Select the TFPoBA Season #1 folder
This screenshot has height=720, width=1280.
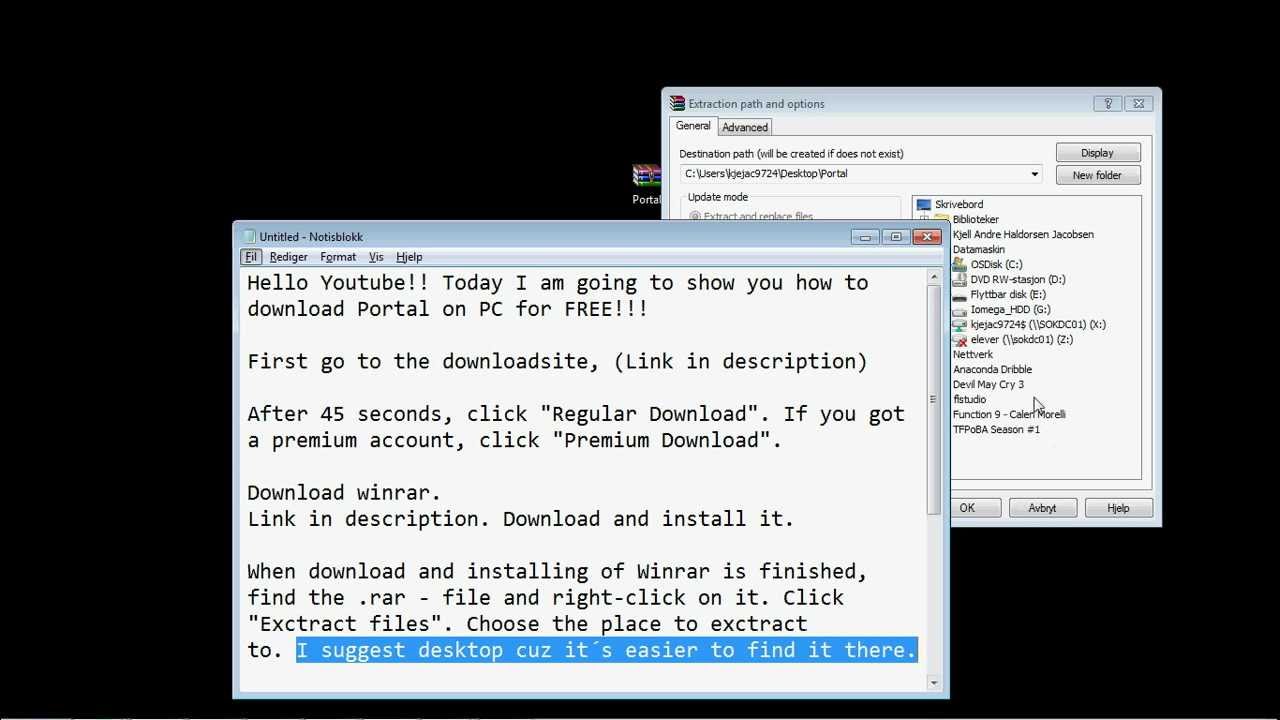[996, 430]
